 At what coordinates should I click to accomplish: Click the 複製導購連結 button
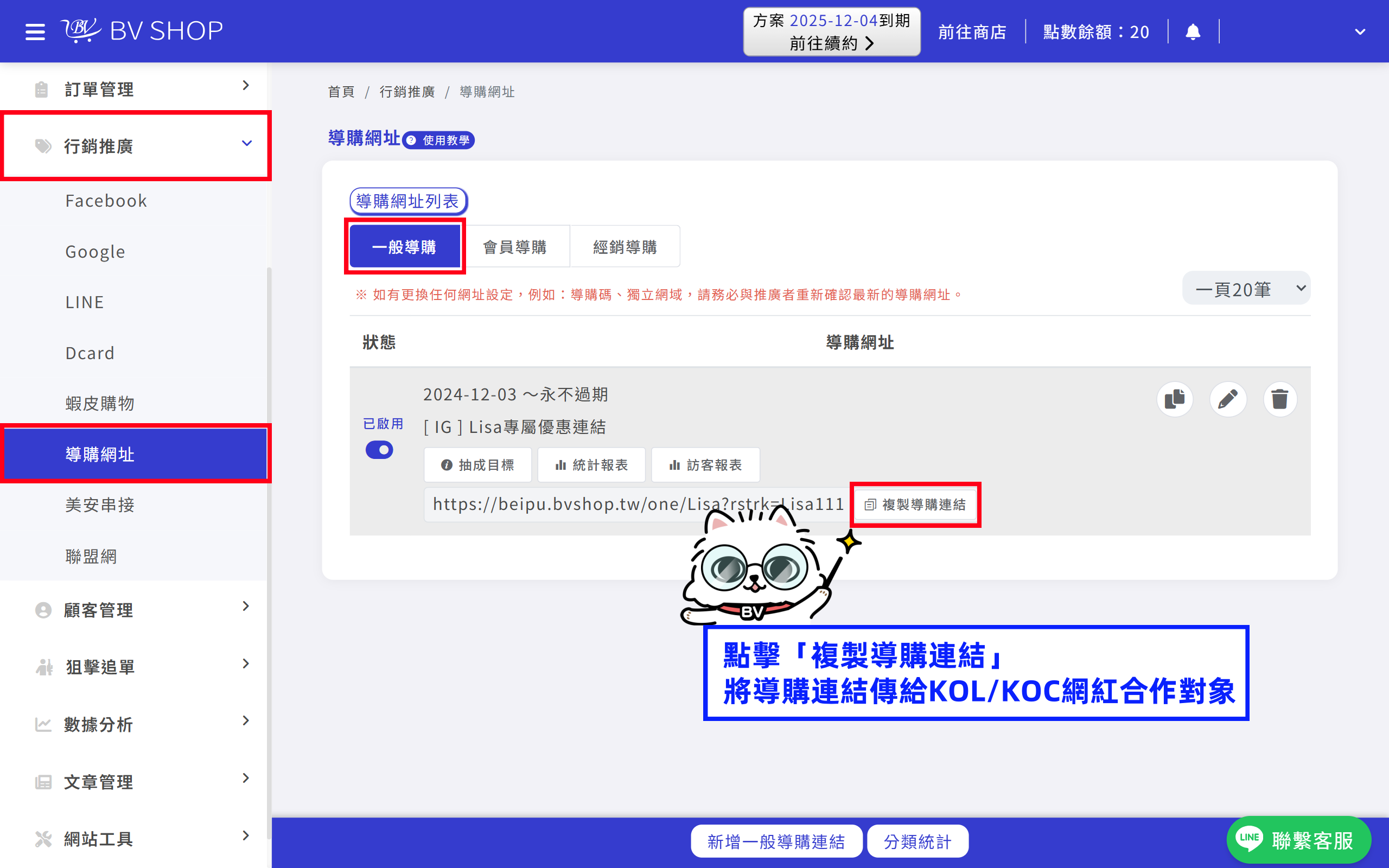pyautogui.click(x=915, y=505)
